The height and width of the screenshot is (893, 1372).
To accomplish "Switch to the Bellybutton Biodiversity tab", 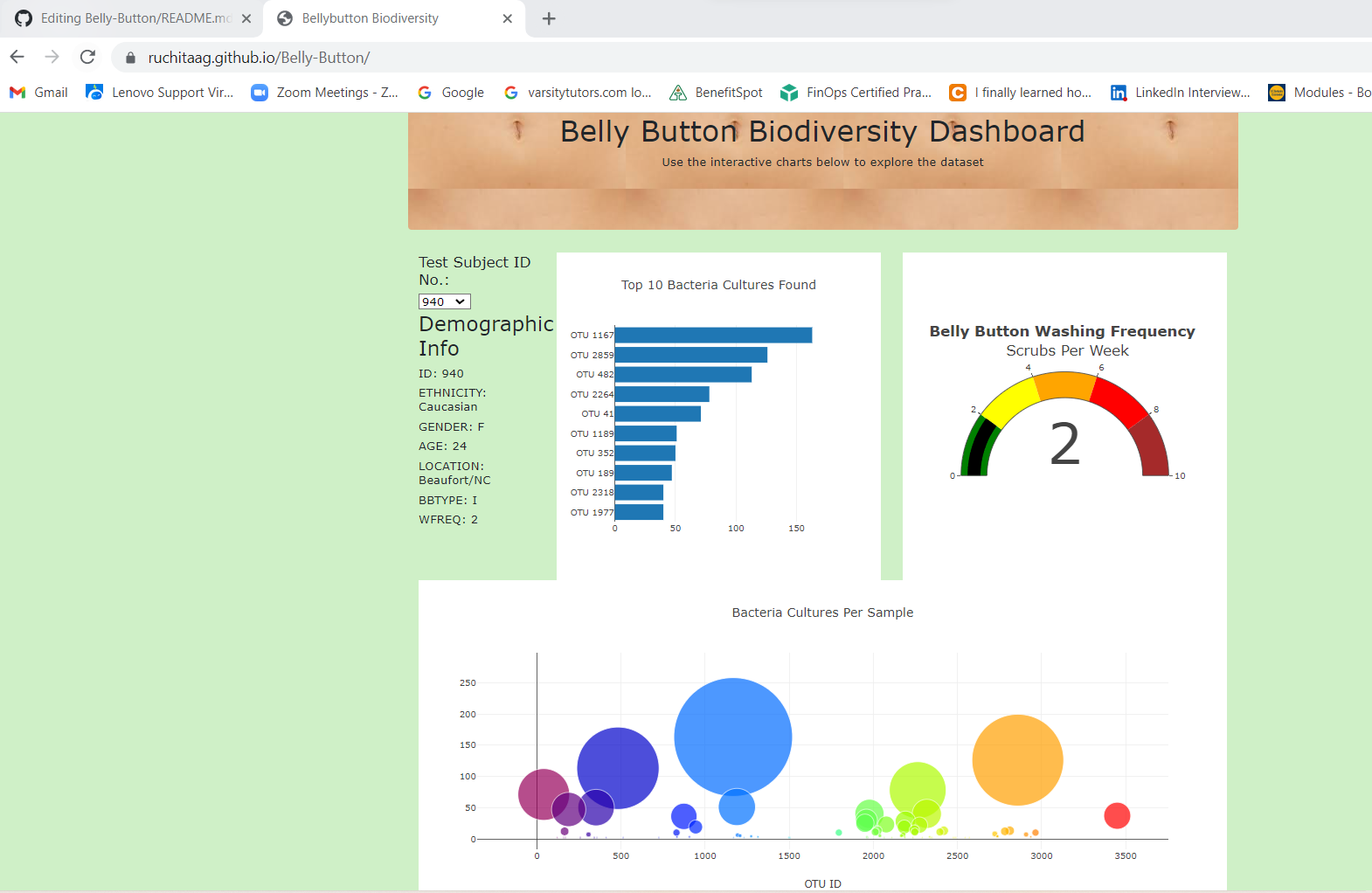I will (394, 18).
